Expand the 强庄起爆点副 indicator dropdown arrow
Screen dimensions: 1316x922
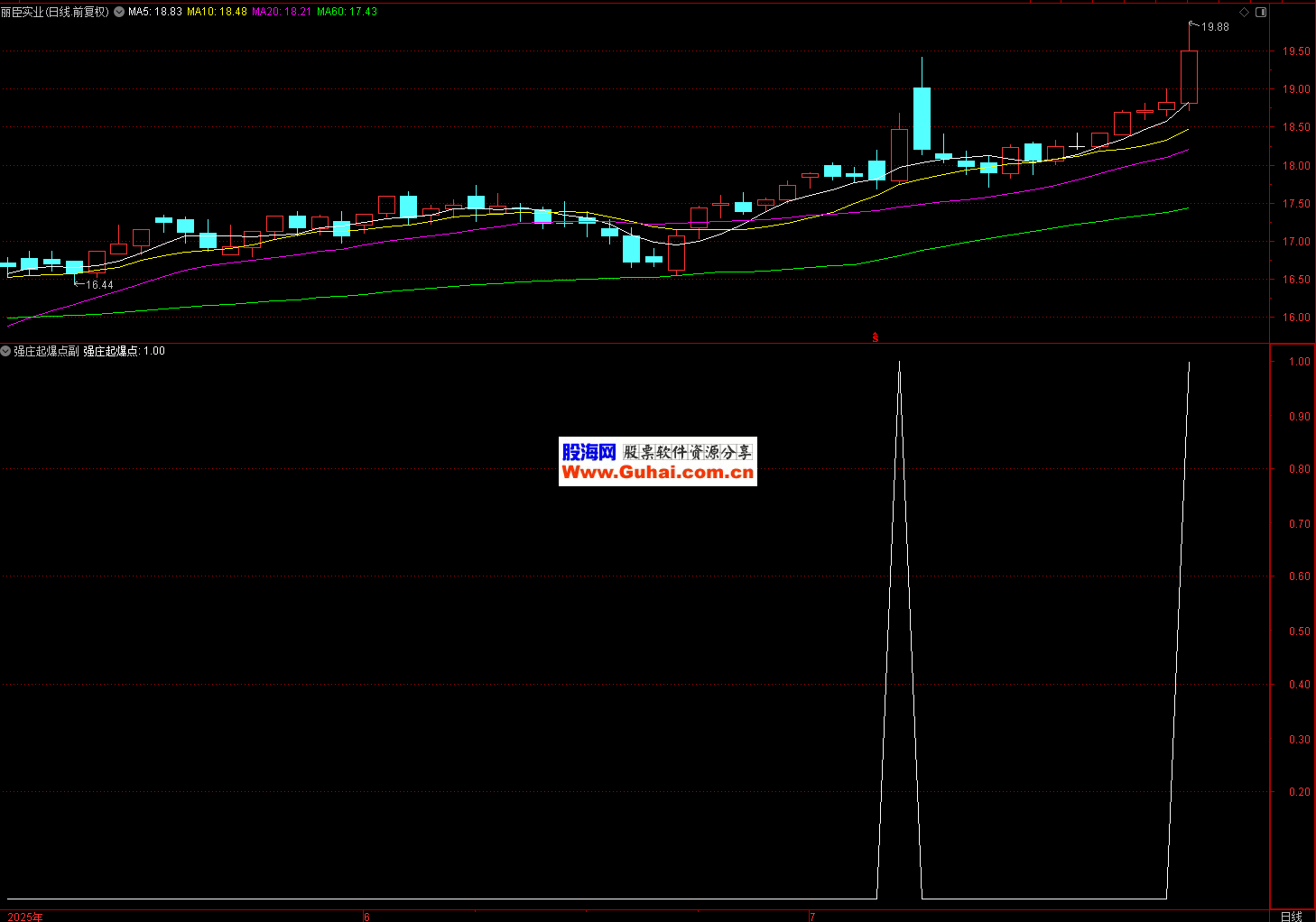(x=5, y=351)
